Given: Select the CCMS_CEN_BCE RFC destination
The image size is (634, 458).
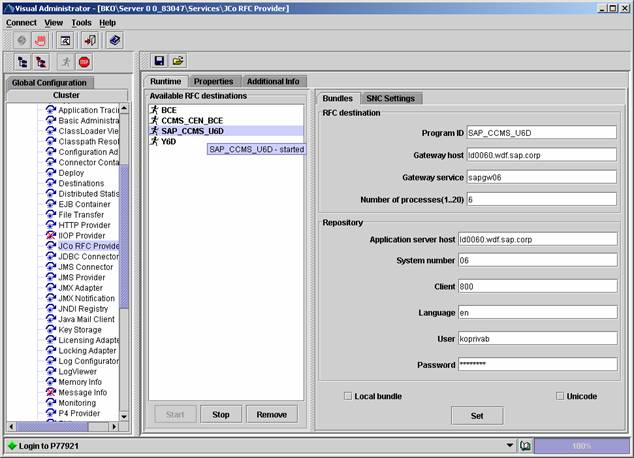Looking at the screenshot, I should pos(192,120).
